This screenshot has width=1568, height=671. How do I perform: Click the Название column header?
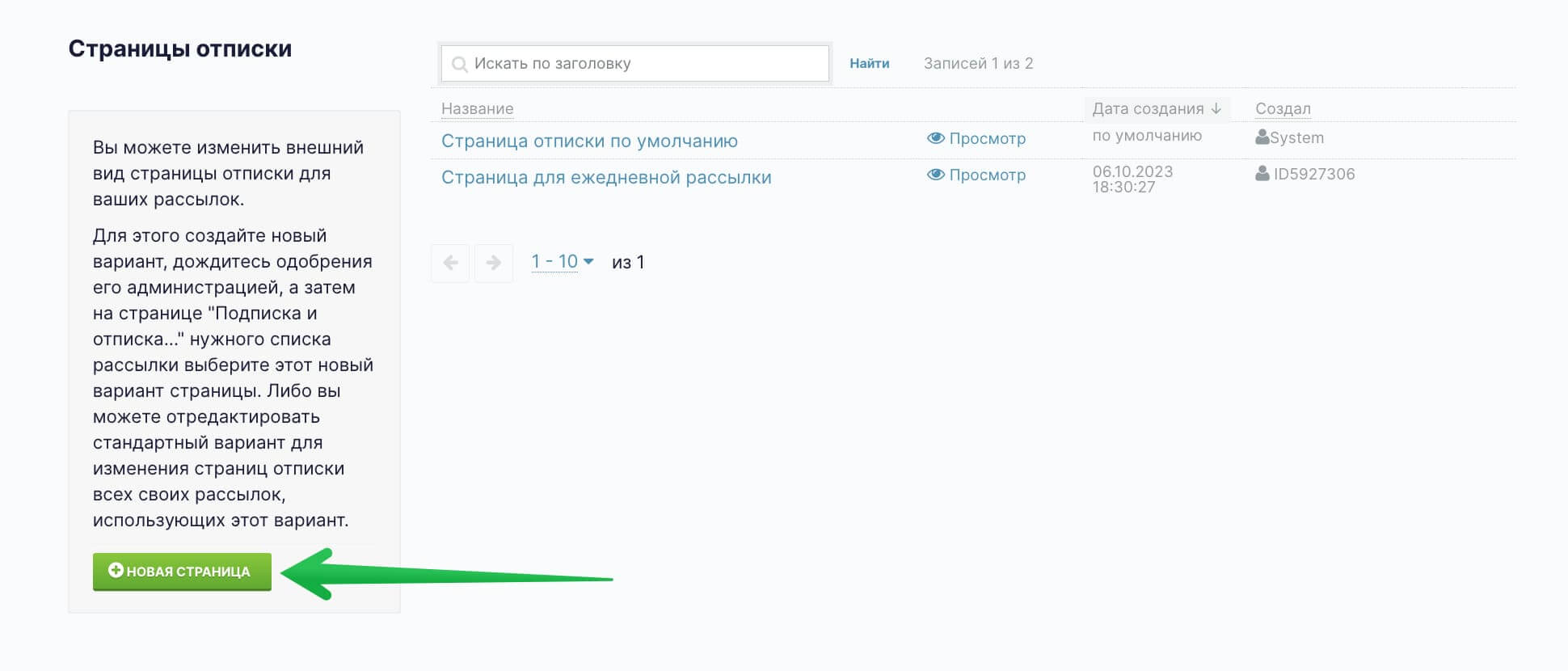coord(477,108)
